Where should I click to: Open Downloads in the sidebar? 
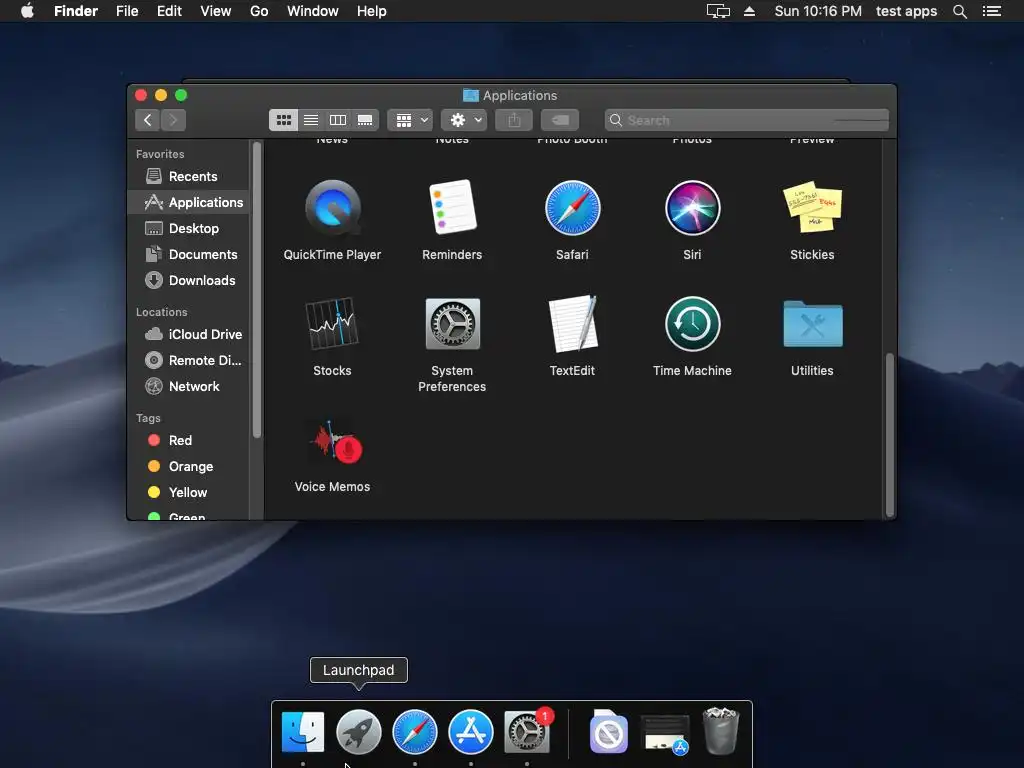[x=189, y=281]
